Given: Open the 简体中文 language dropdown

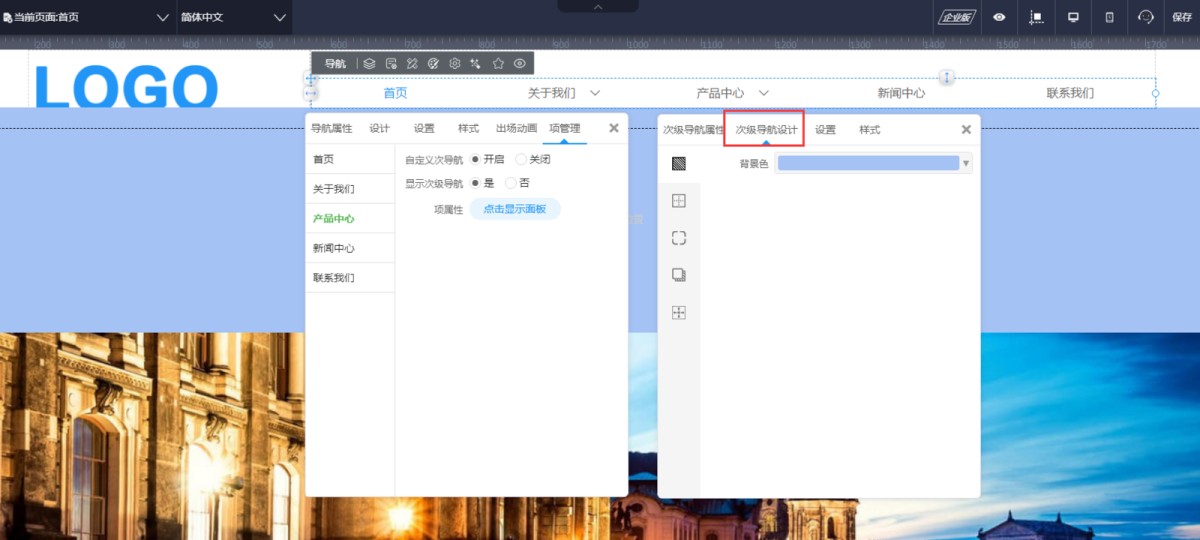Looking at the screenshot, I should (x=234, y=17).
